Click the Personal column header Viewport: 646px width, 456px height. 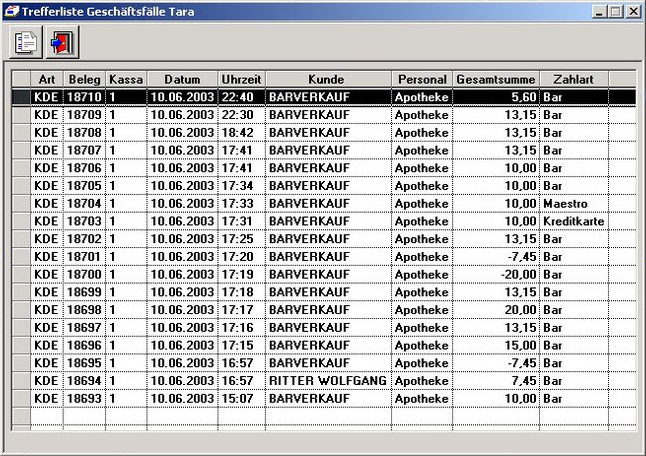[421, 79]
